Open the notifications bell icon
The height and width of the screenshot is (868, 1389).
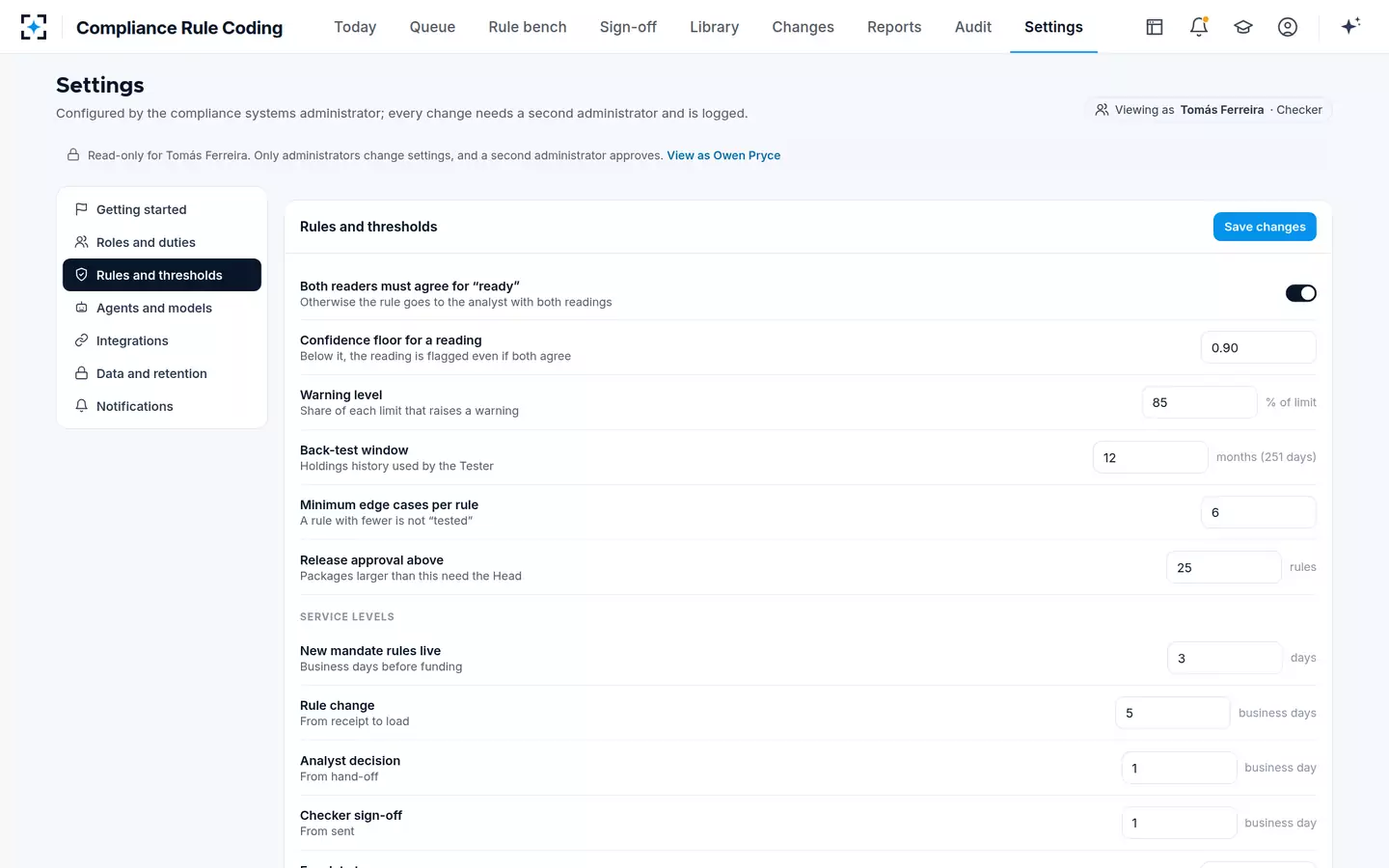click(x=1199, y=27)
